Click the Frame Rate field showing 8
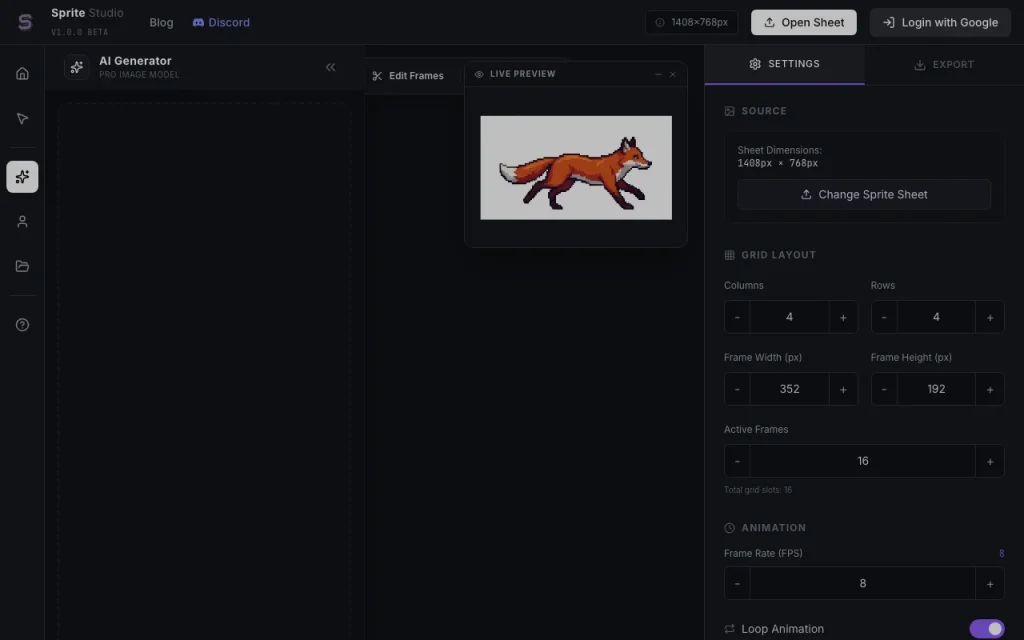 [x=863, y=583]
